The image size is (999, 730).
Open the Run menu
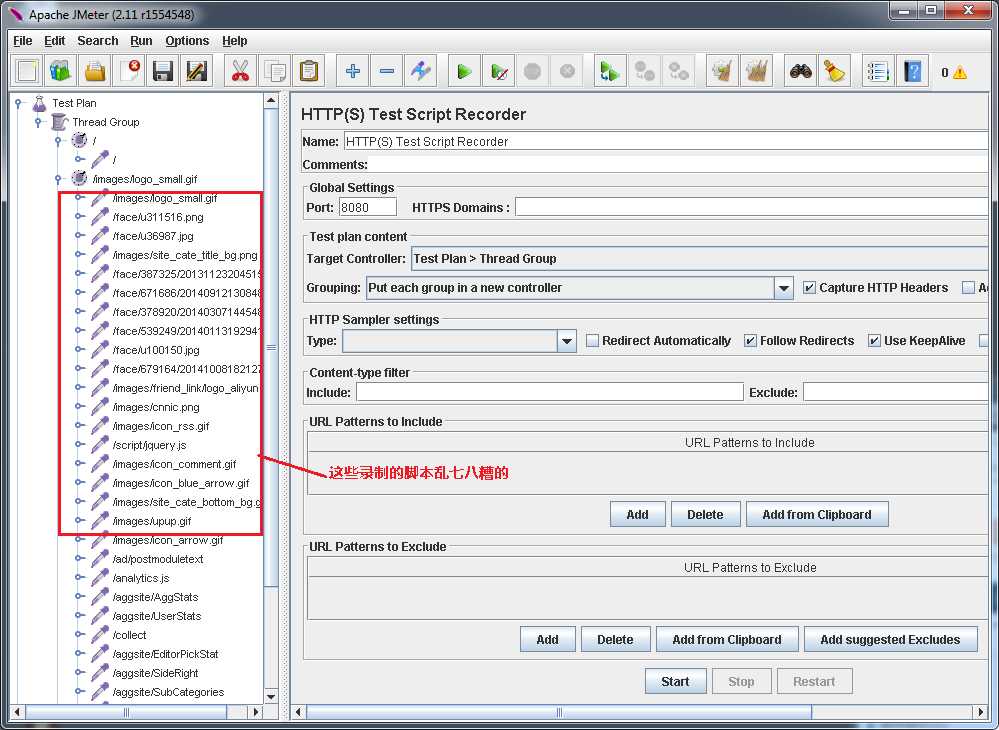pos(141,41)
